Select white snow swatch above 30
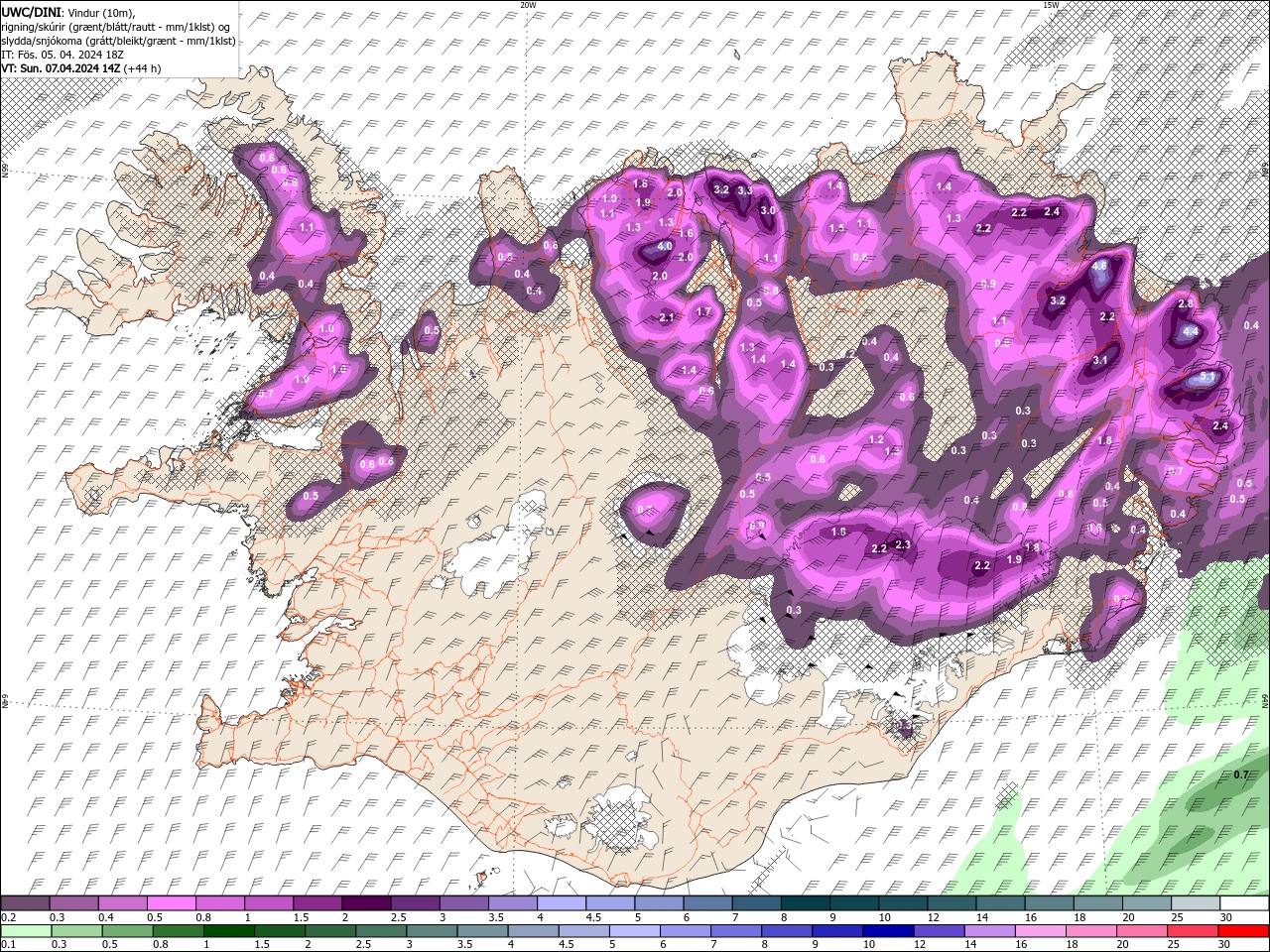 point(1244,903)
